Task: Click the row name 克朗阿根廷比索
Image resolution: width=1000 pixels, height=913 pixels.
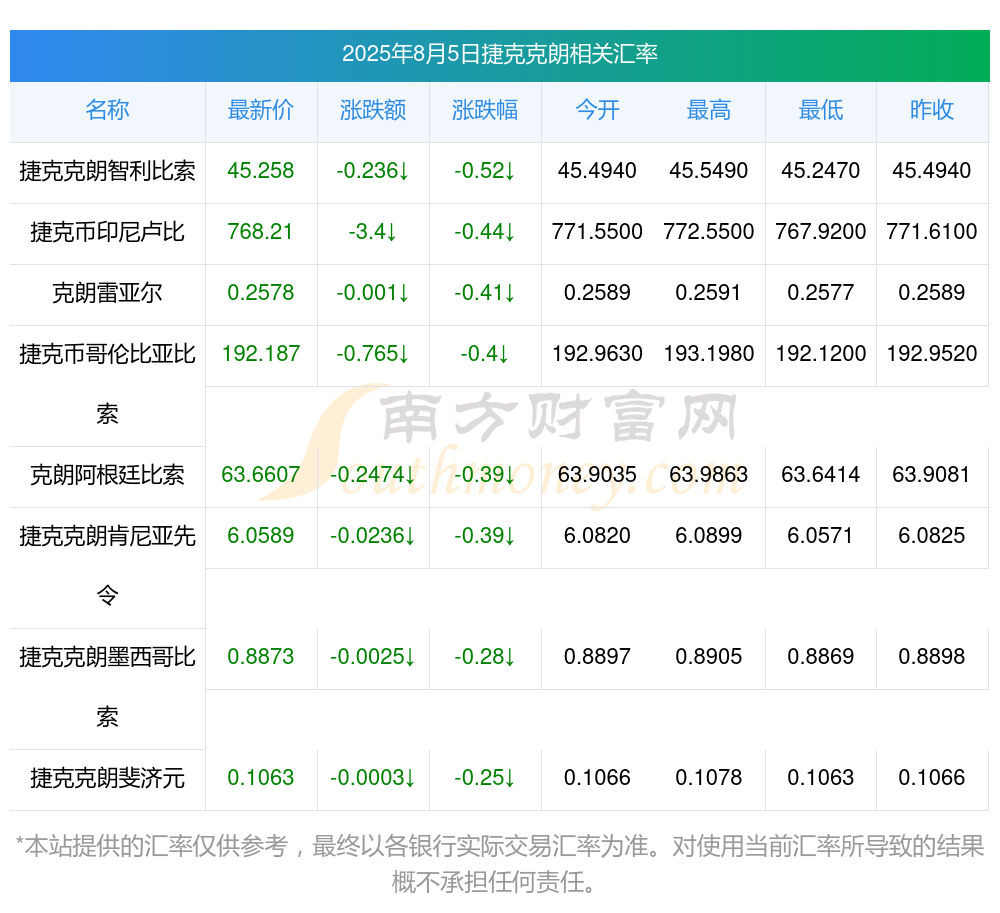Action: tap(107, 474)
